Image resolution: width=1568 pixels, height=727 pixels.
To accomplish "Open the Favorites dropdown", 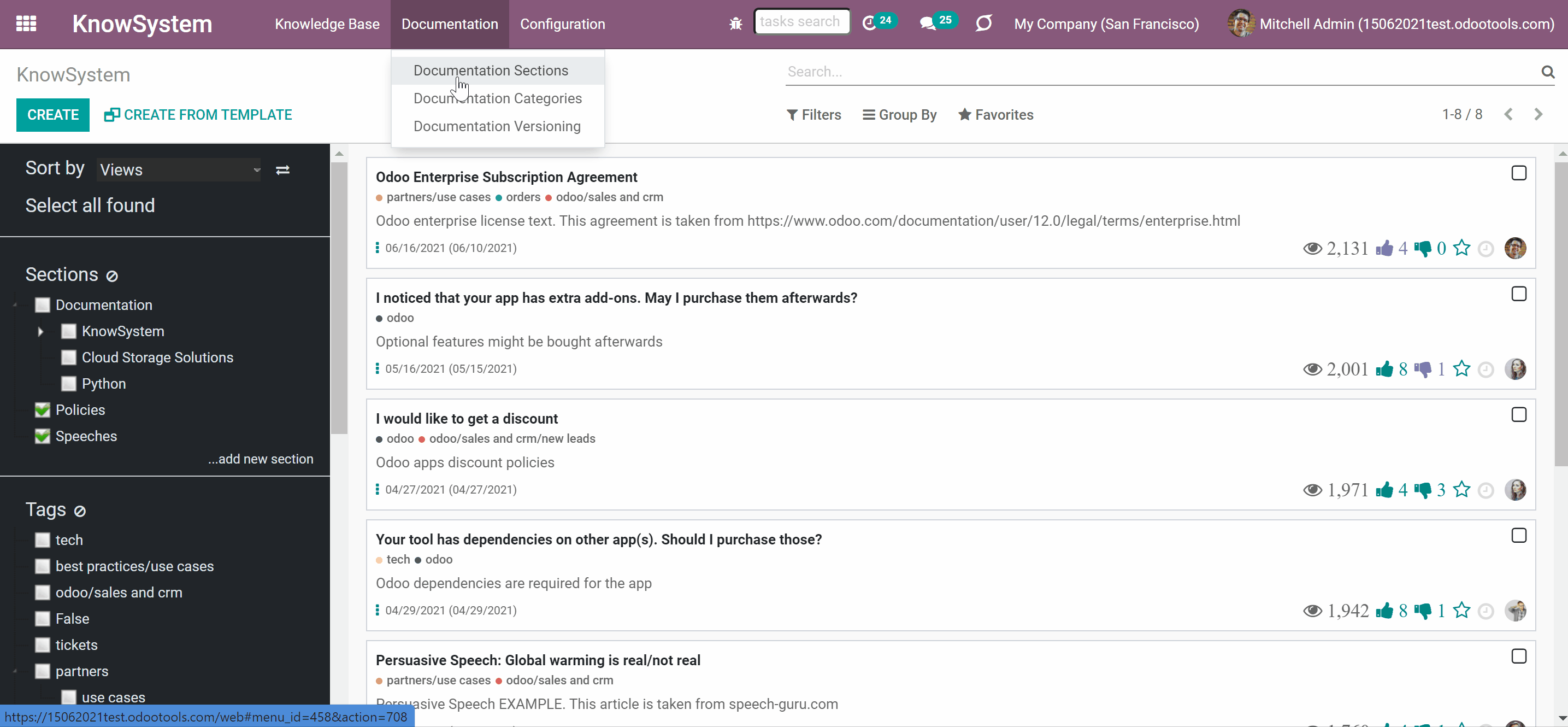I will tap(996, 114).
